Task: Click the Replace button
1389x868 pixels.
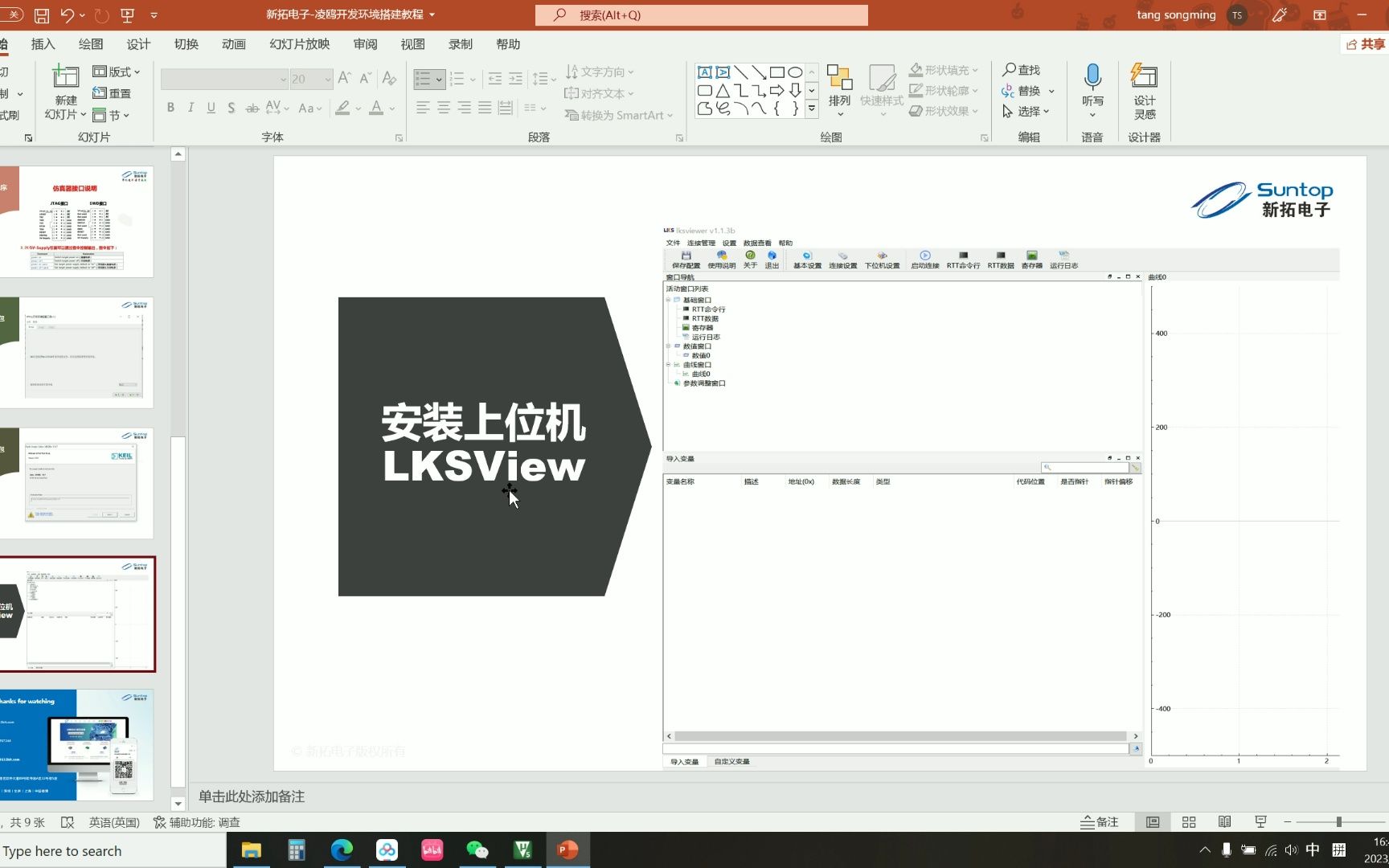Action: pyautogui.click(x=1022, y=91)
